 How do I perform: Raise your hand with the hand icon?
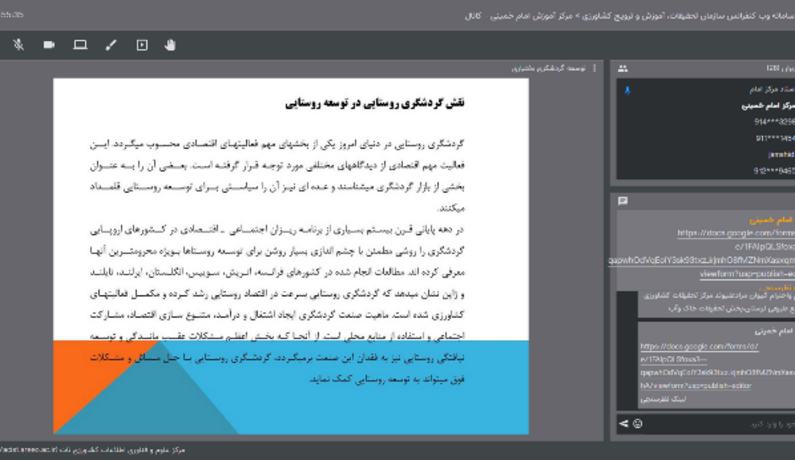(170, 45)
